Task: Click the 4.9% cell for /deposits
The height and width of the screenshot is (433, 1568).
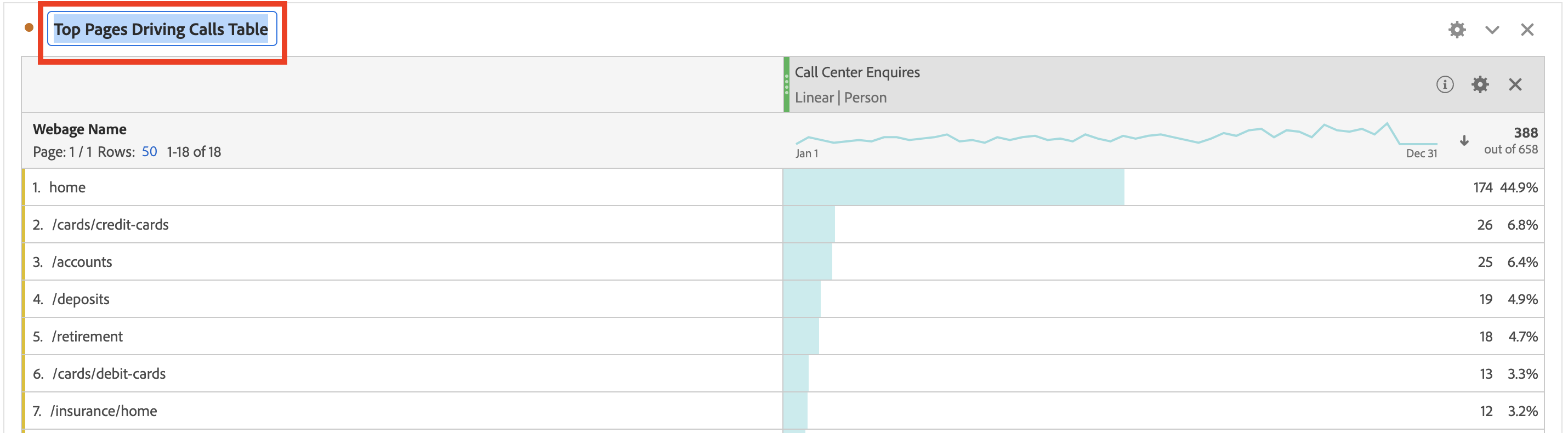Action: pyautogui.click(x=1522, y=299)
